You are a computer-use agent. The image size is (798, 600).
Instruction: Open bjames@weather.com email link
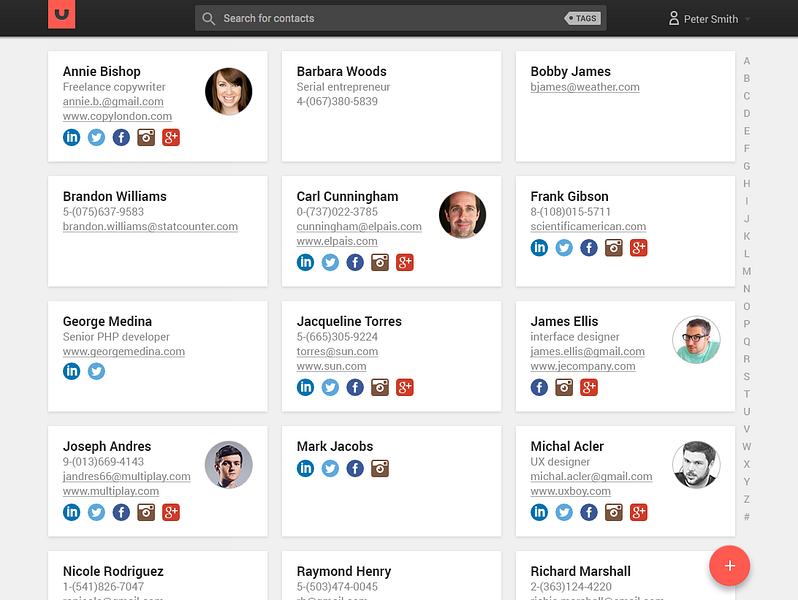(585, 87)
